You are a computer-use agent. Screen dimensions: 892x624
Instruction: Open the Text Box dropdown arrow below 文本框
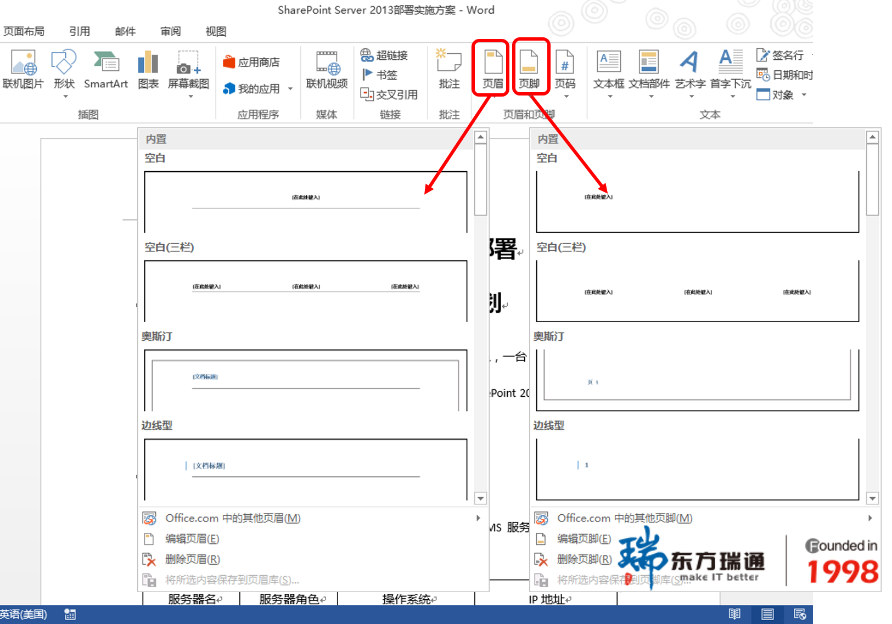610,97
